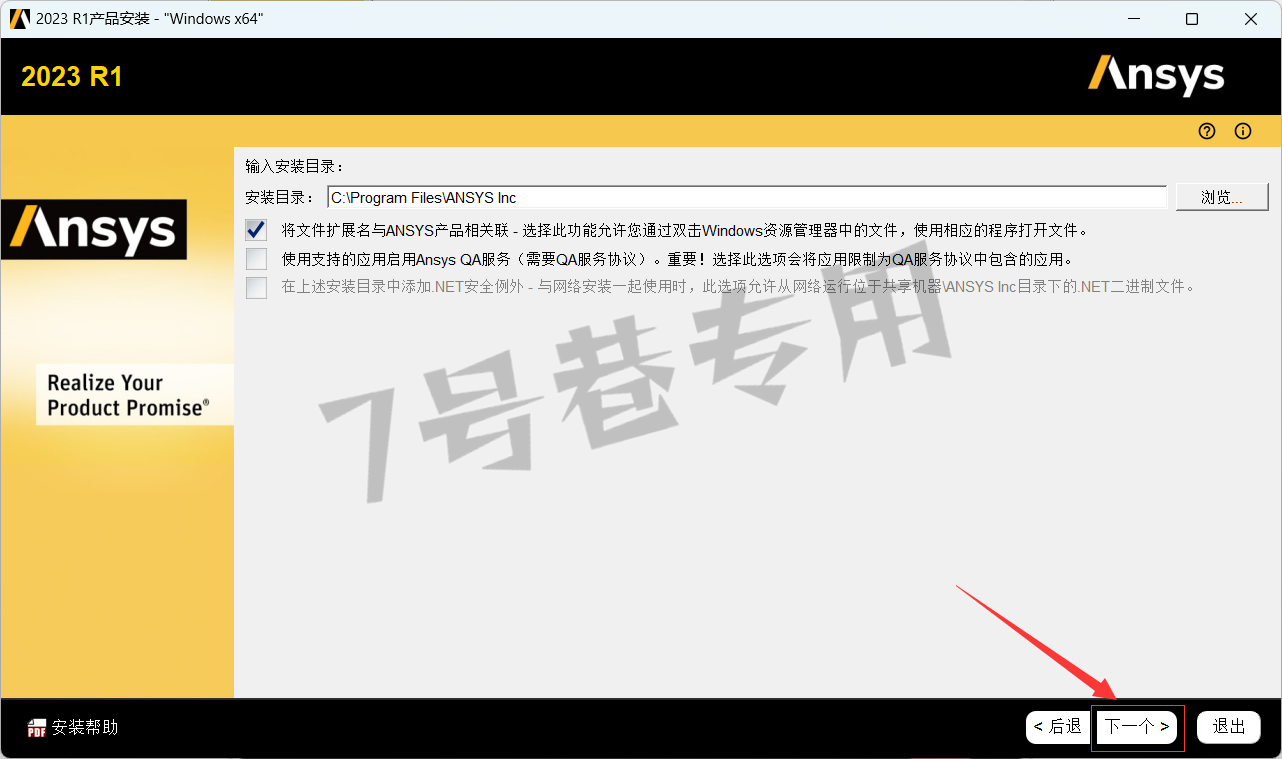
Task: Close the installer window
Action: [1251, 19]
